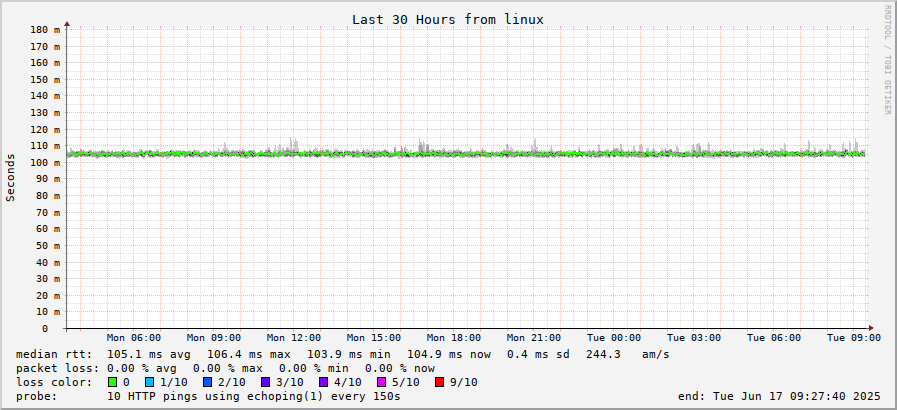Click the 'Mon 18:00' time label

(x=454, y=338)
